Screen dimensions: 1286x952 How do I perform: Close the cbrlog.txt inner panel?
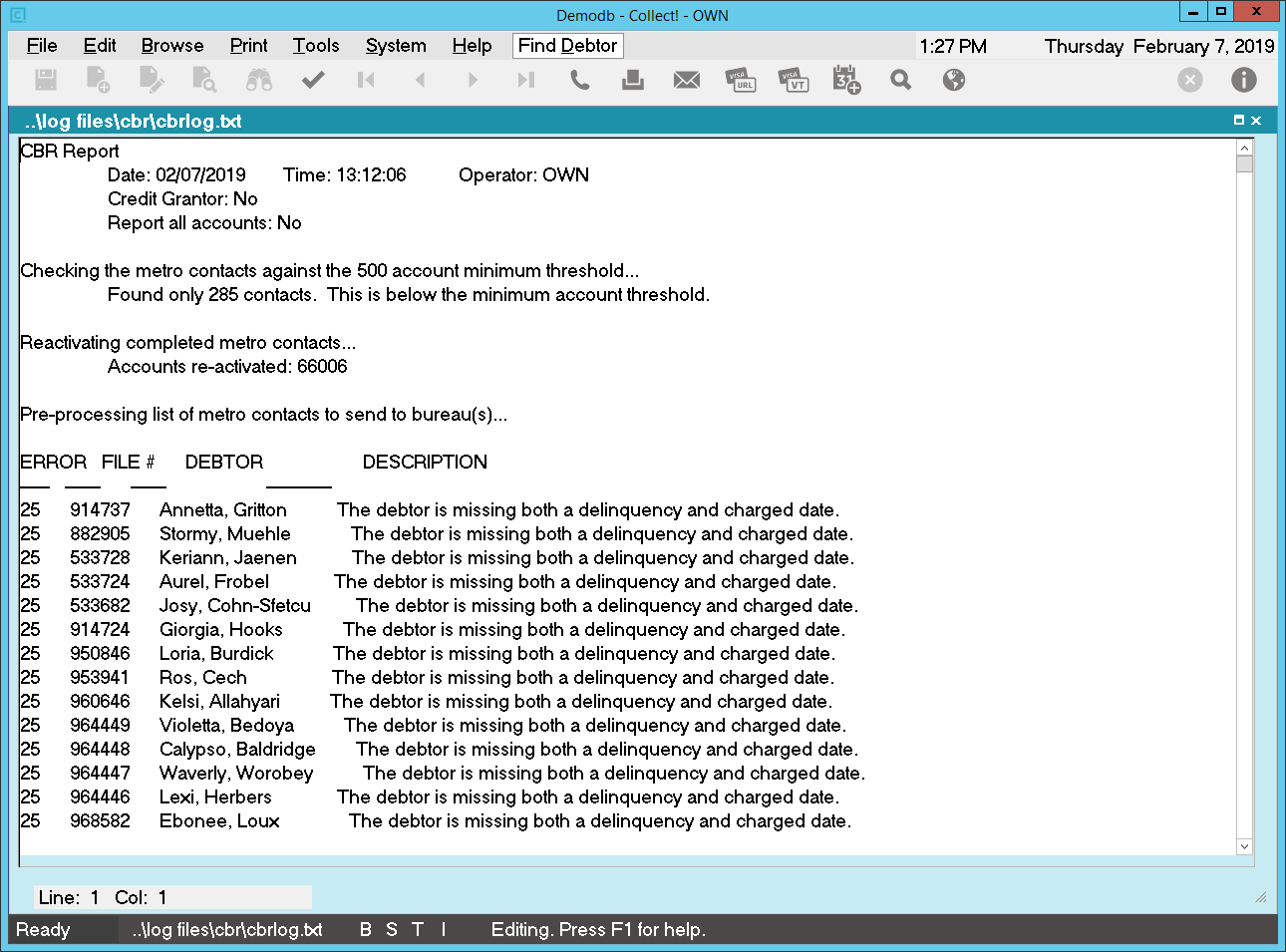pyautogui.click(x=1256, y=121)
